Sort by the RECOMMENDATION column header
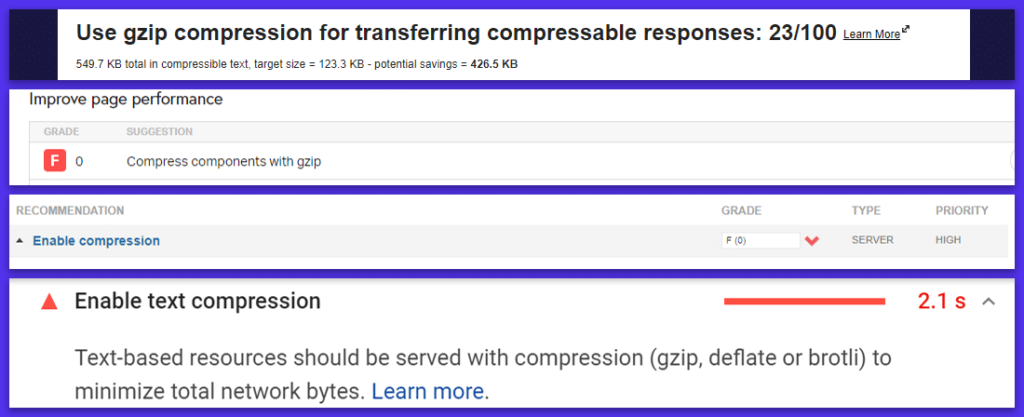This screenshot has height=417, width=1024. click(70, 211)
